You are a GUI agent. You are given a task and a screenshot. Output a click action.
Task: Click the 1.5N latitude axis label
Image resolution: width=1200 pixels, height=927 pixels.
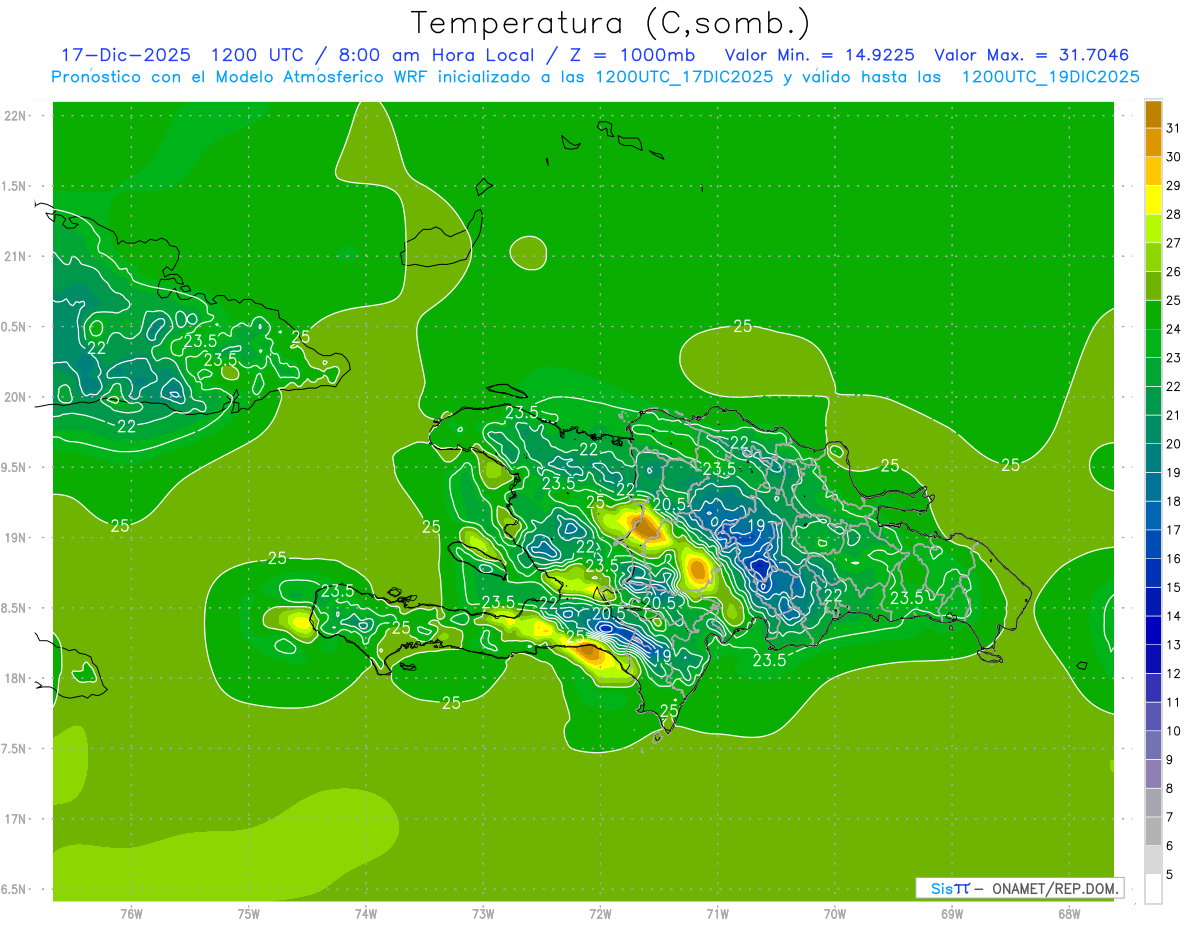tap(16, 186)
